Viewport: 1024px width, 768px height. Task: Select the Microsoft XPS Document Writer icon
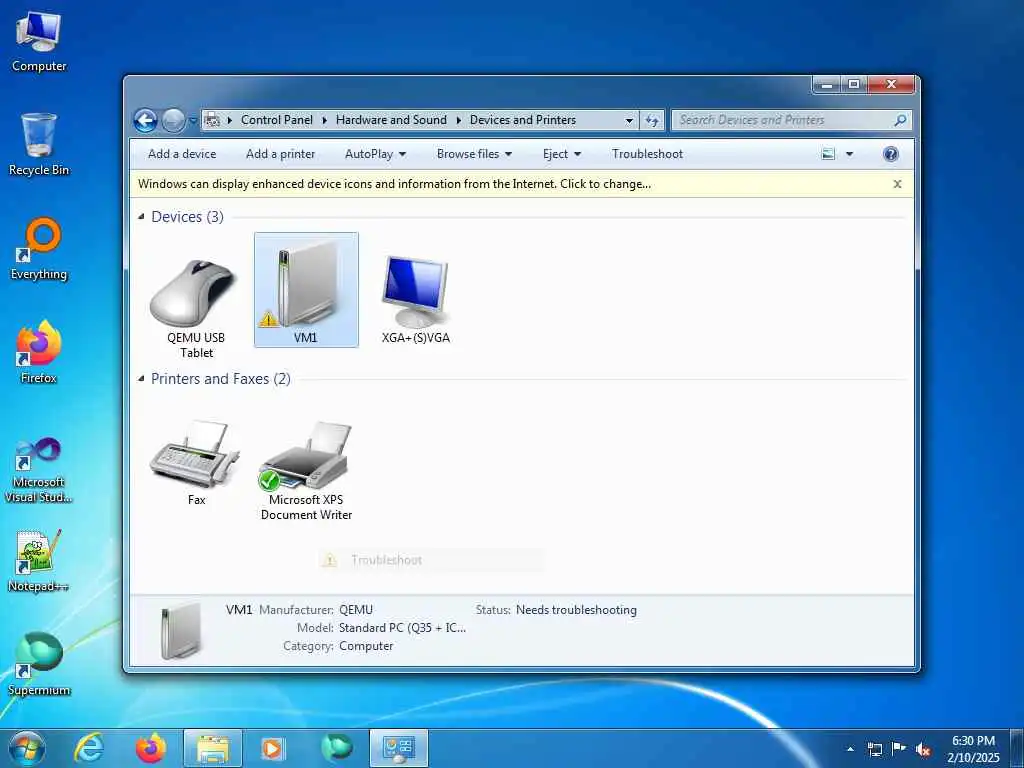point(306,456)
